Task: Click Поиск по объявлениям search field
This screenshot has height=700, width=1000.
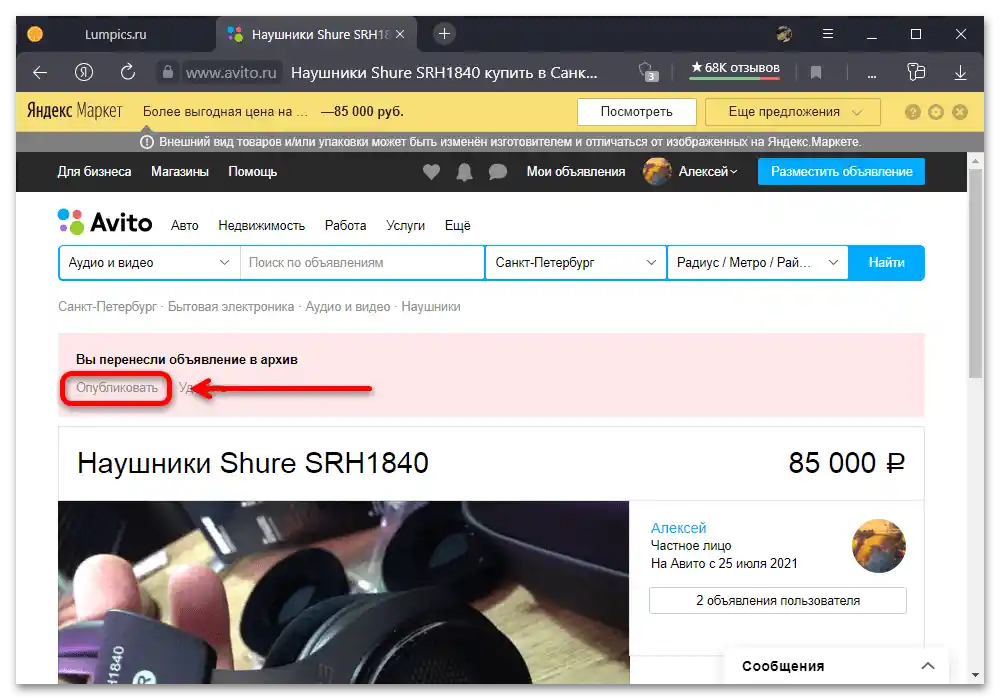Action: [x=362, y=263]
